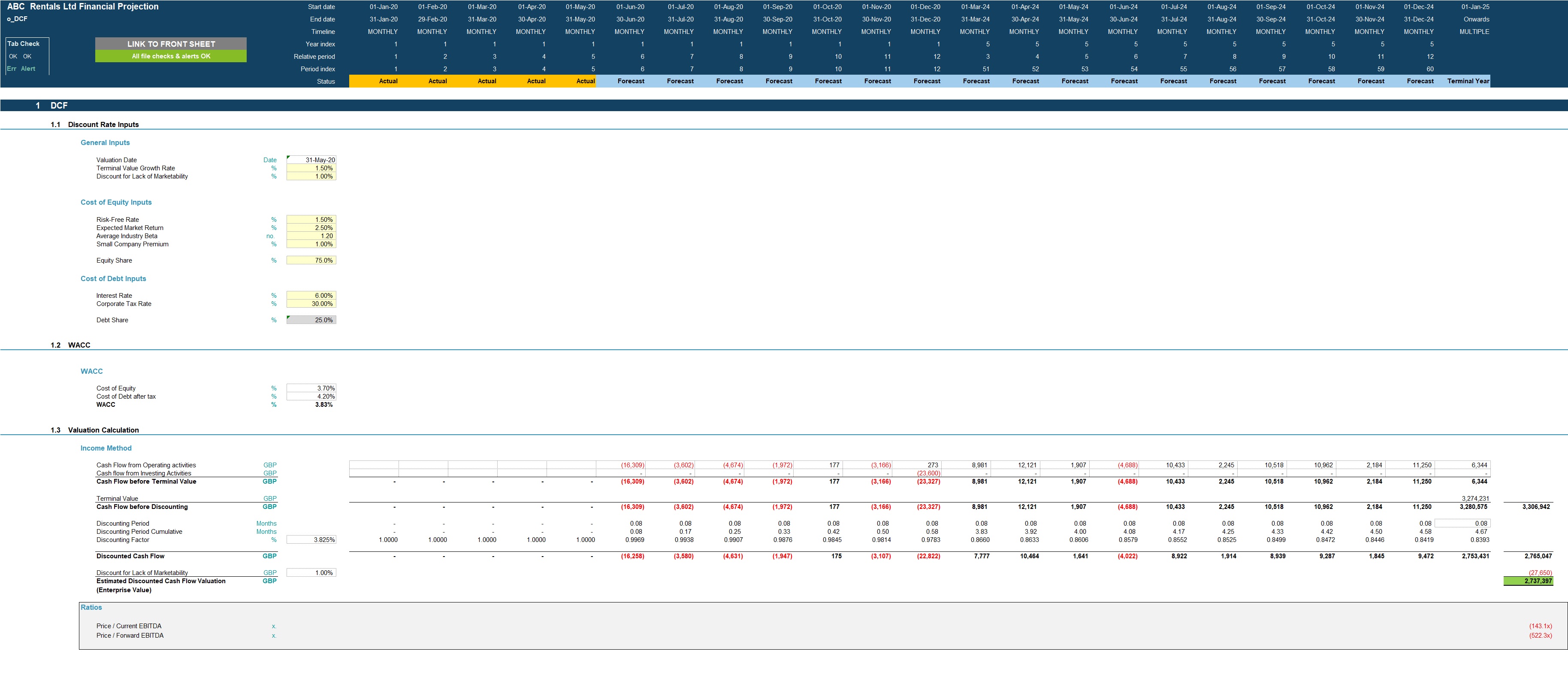Click the Cash Flow before Terminal Value label

coord(146,481)
